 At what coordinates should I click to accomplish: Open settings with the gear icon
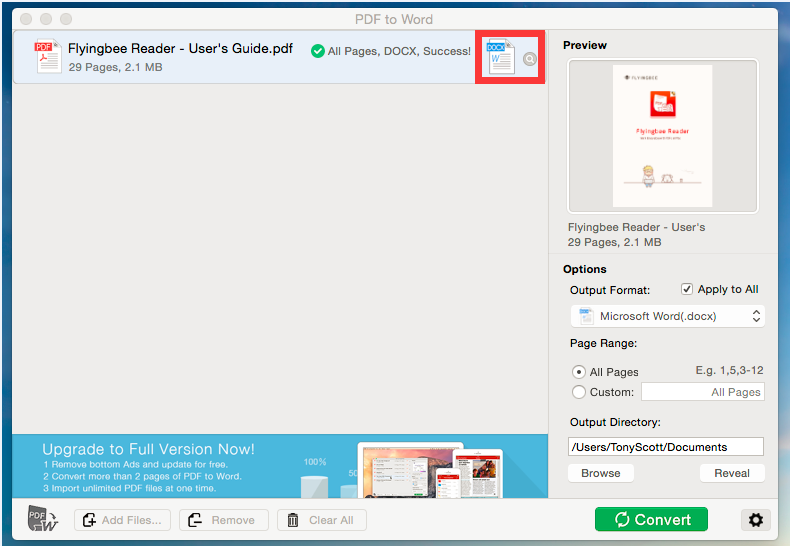coord(755,520)
